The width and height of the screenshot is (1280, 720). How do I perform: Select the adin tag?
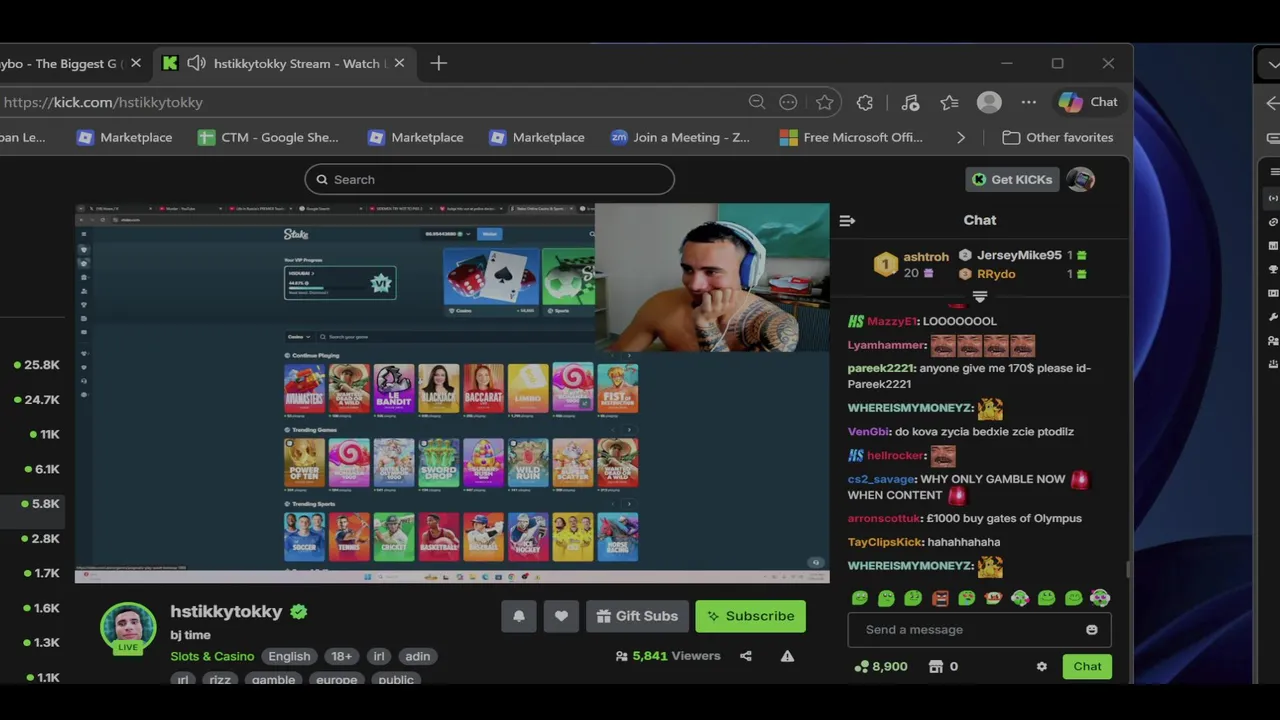[x=418, y=656]
